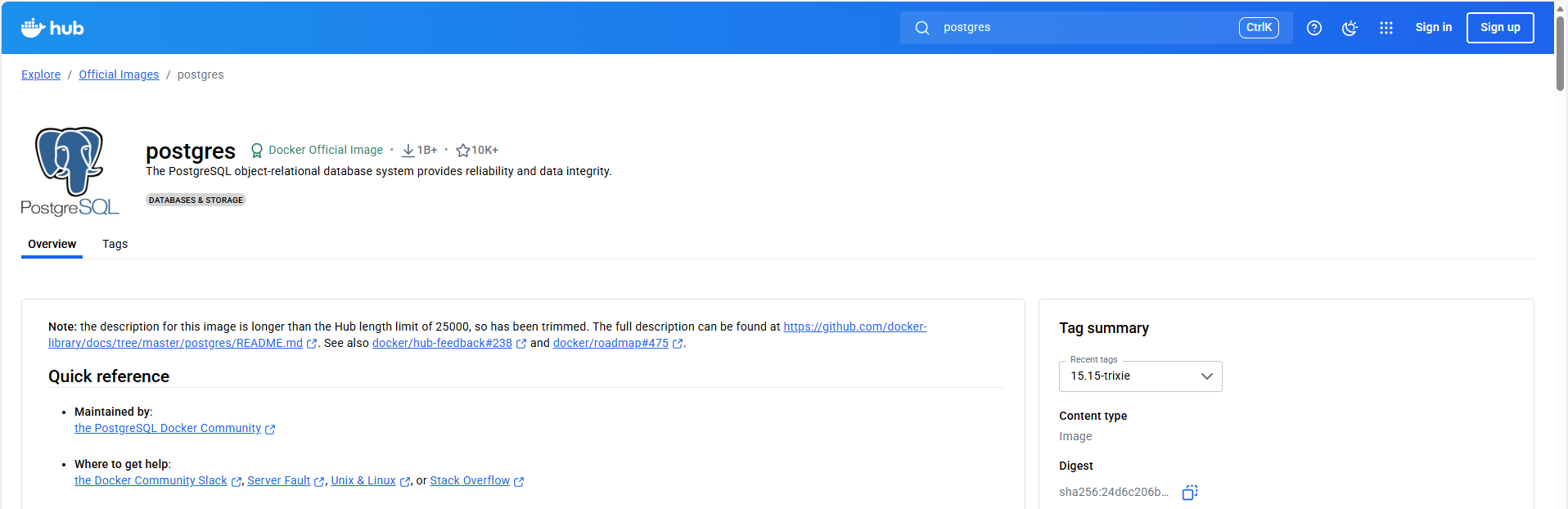Switch to the Tags tab
Image resolution: width=1568 pixels, height=509 pixels.
click(x=115, y=244)
